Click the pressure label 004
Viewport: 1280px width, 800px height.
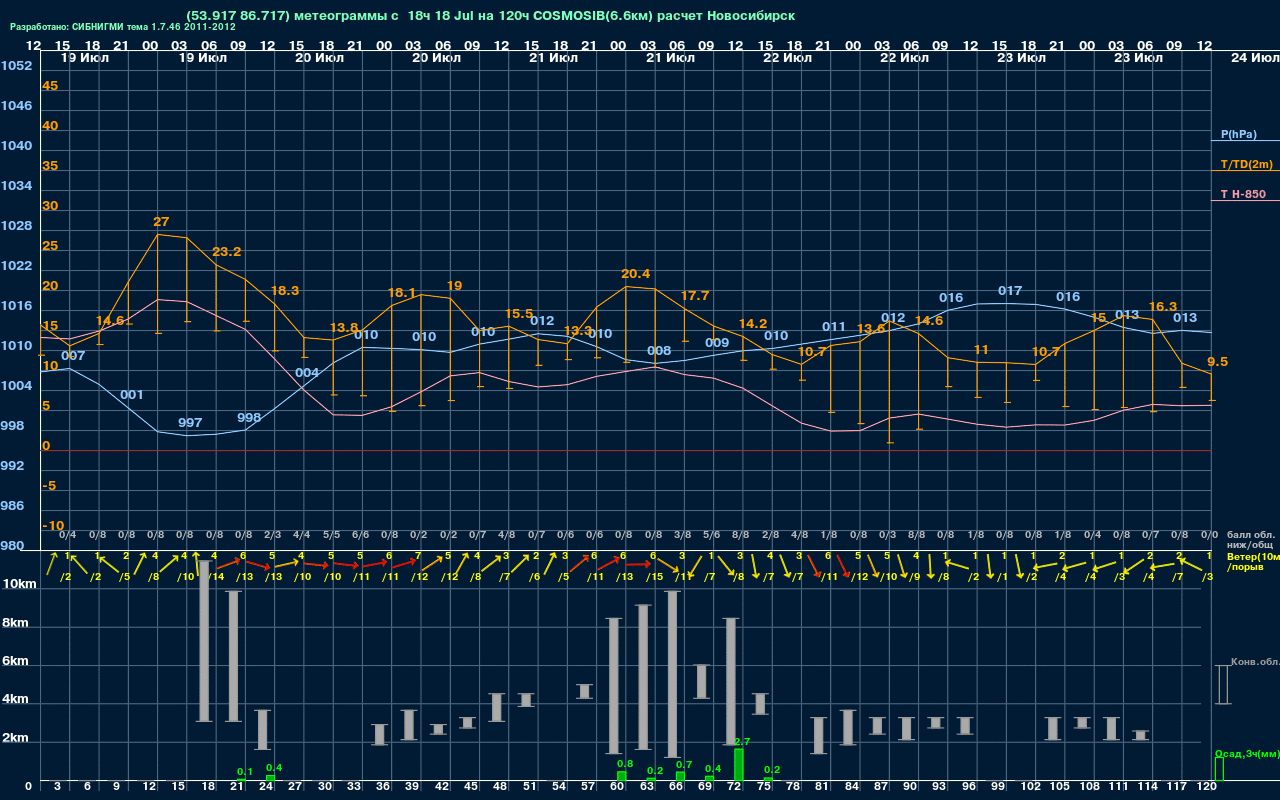[307, 373]
